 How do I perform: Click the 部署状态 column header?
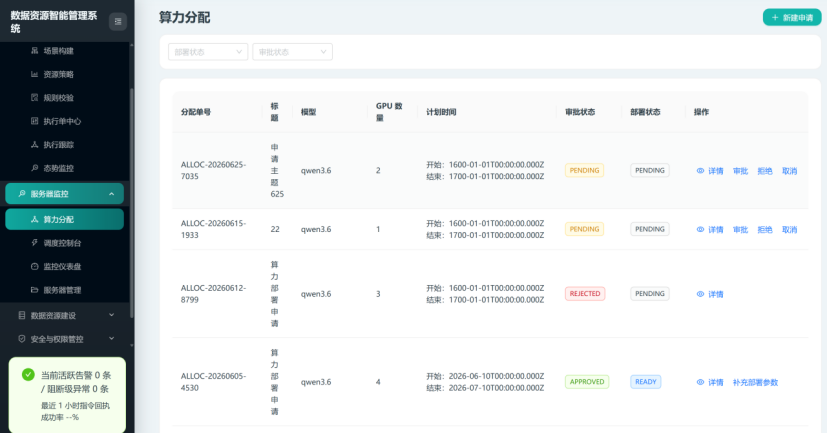tap(645, 112)
